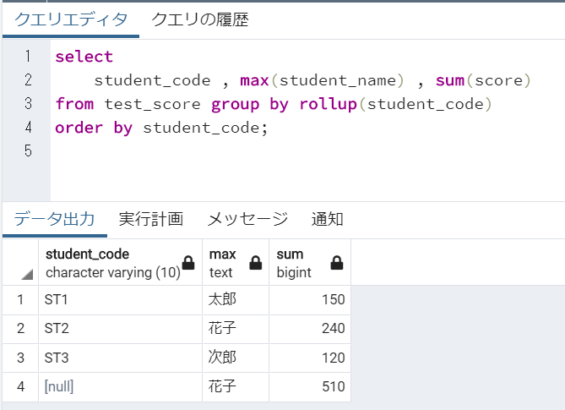Click the lock icon on student_code column
The width and height of the screenshot is (565, 410).
coord(188,263)
